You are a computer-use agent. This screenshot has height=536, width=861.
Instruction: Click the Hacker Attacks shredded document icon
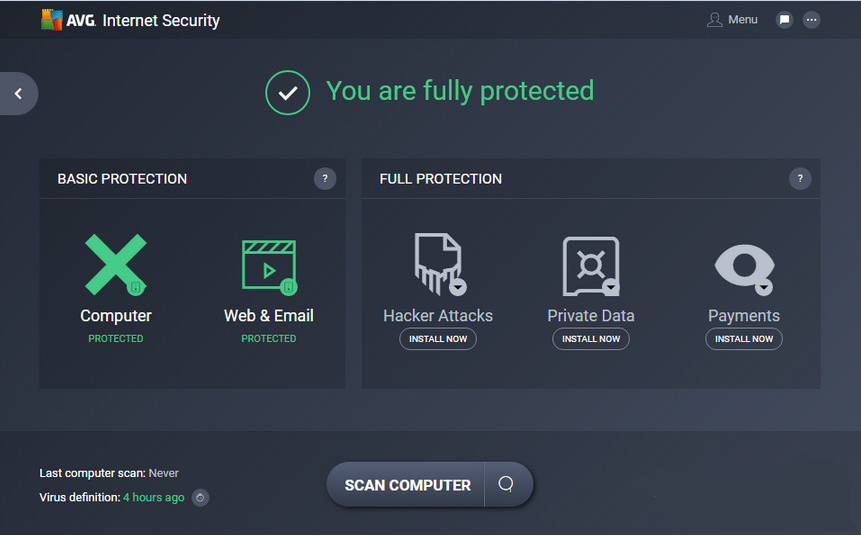(x=439, y=264)
